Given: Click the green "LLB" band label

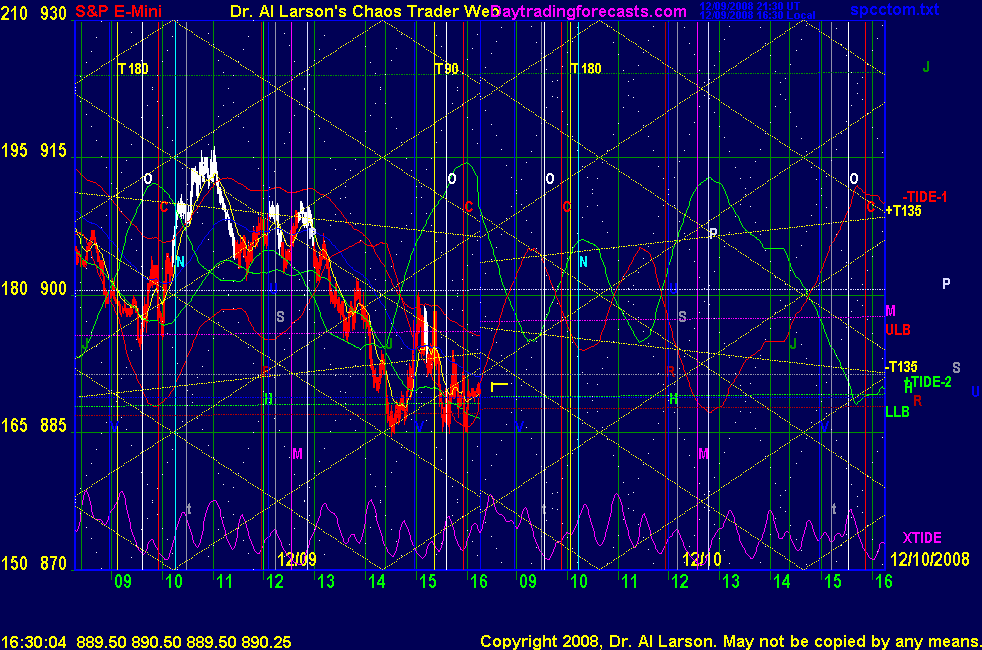Looking at the screenshot, I should [897, 411].
